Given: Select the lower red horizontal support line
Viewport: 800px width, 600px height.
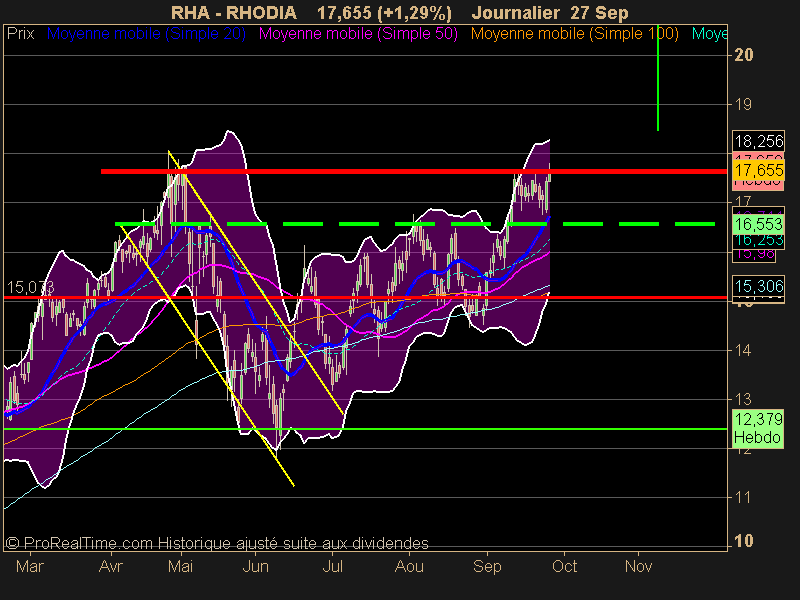Looking at the screenshot, I should tap(365, 297).
